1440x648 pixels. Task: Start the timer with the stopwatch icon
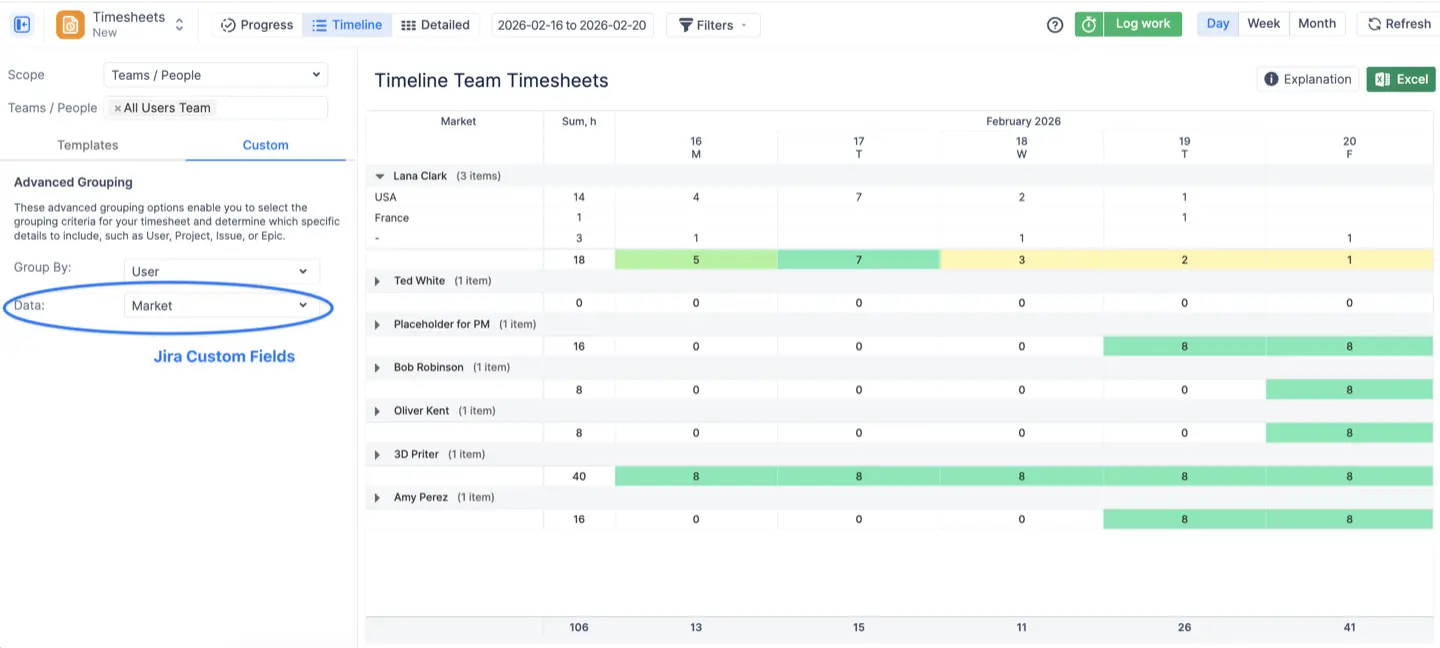pyautogui.click(x=1089, y=22)
